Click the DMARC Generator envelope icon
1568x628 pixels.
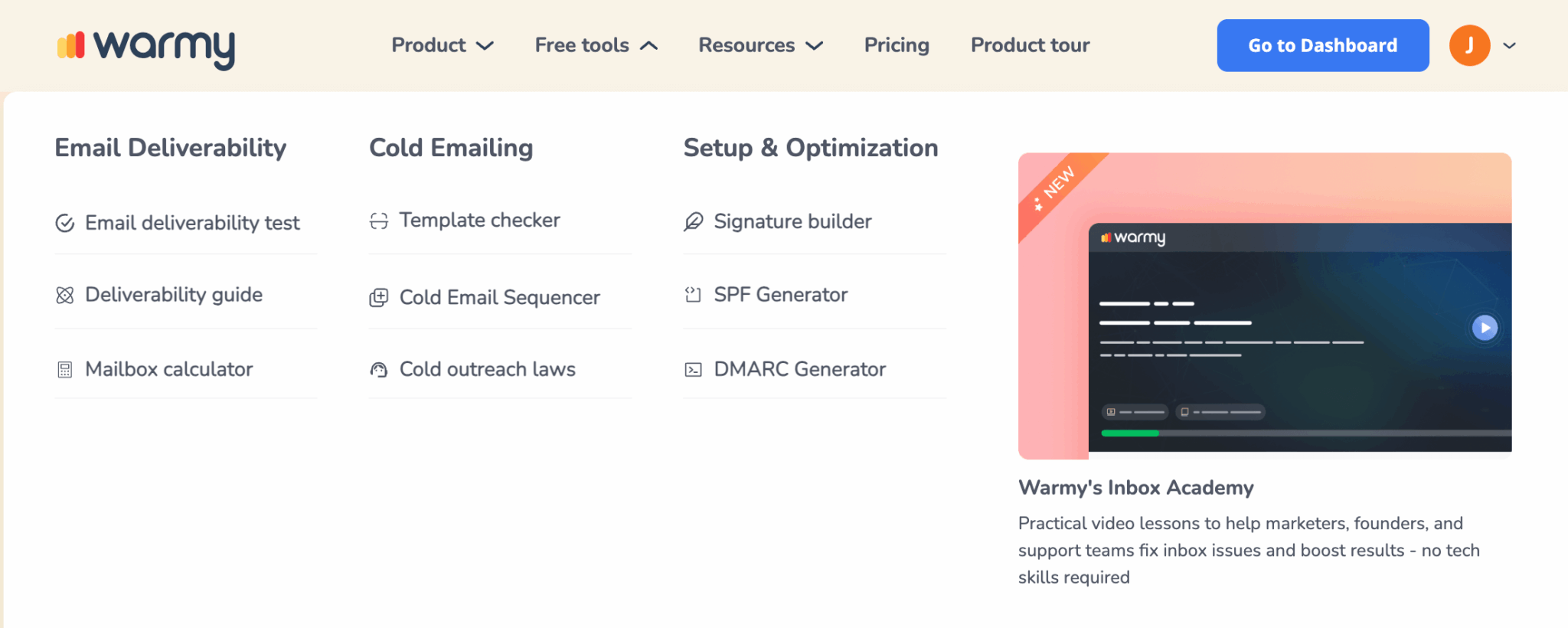pyautogui.click(x=693, y=369)
